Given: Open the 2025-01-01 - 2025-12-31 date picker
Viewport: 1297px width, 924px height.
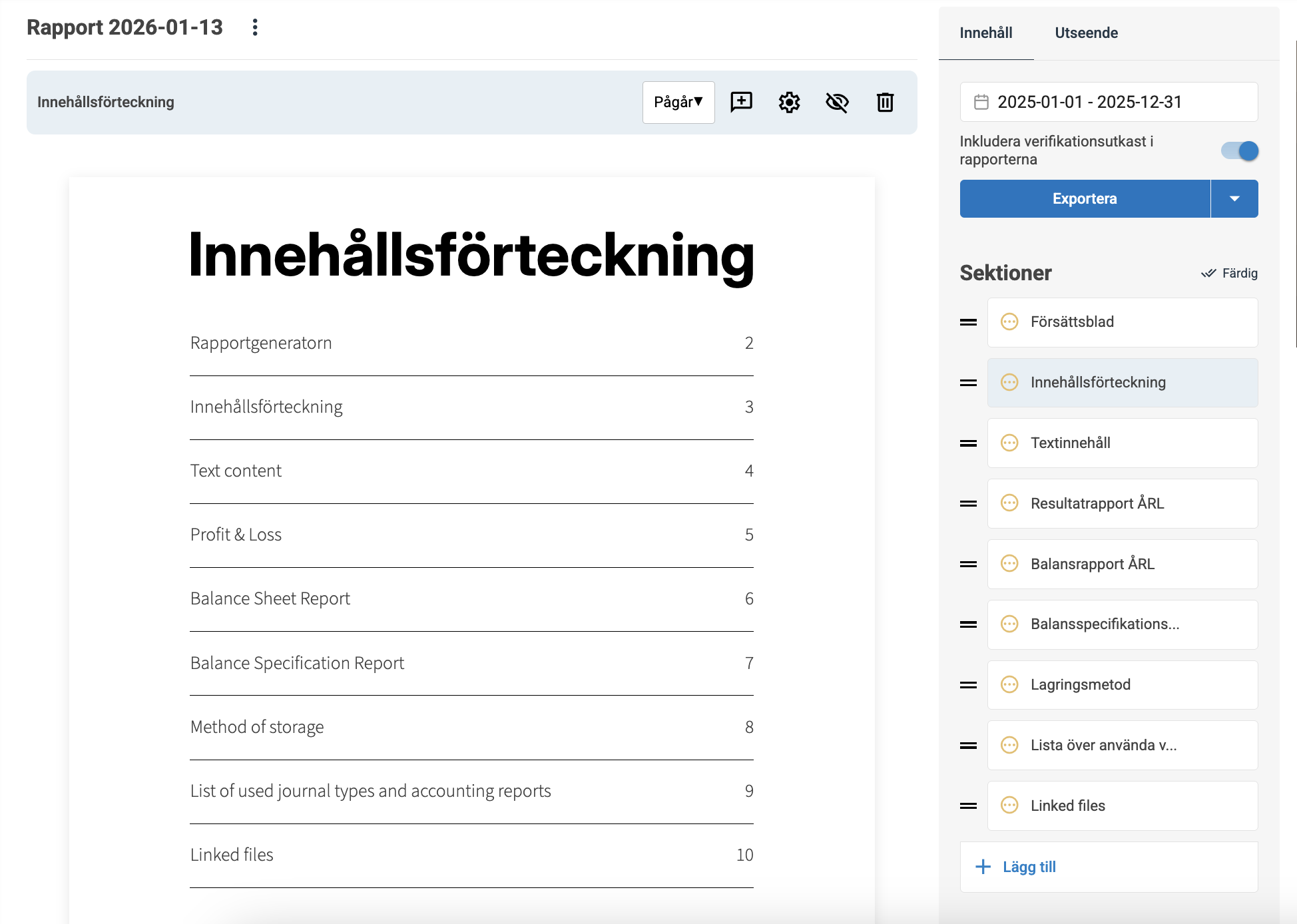Looking at the screenshot, I should tap(1109, 102).
